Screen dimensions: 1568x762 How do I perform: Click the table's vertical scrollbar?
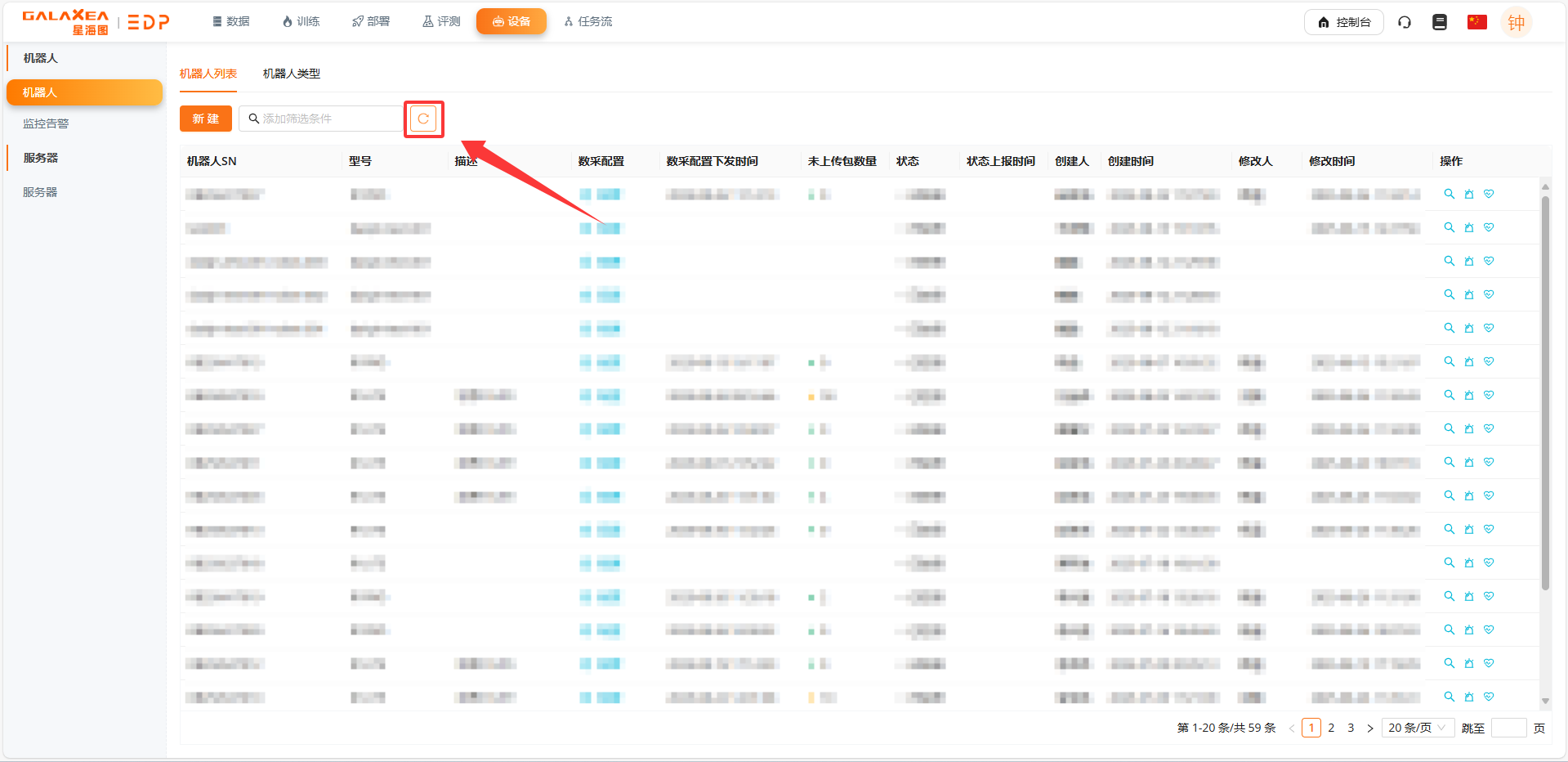point(1544,392)
